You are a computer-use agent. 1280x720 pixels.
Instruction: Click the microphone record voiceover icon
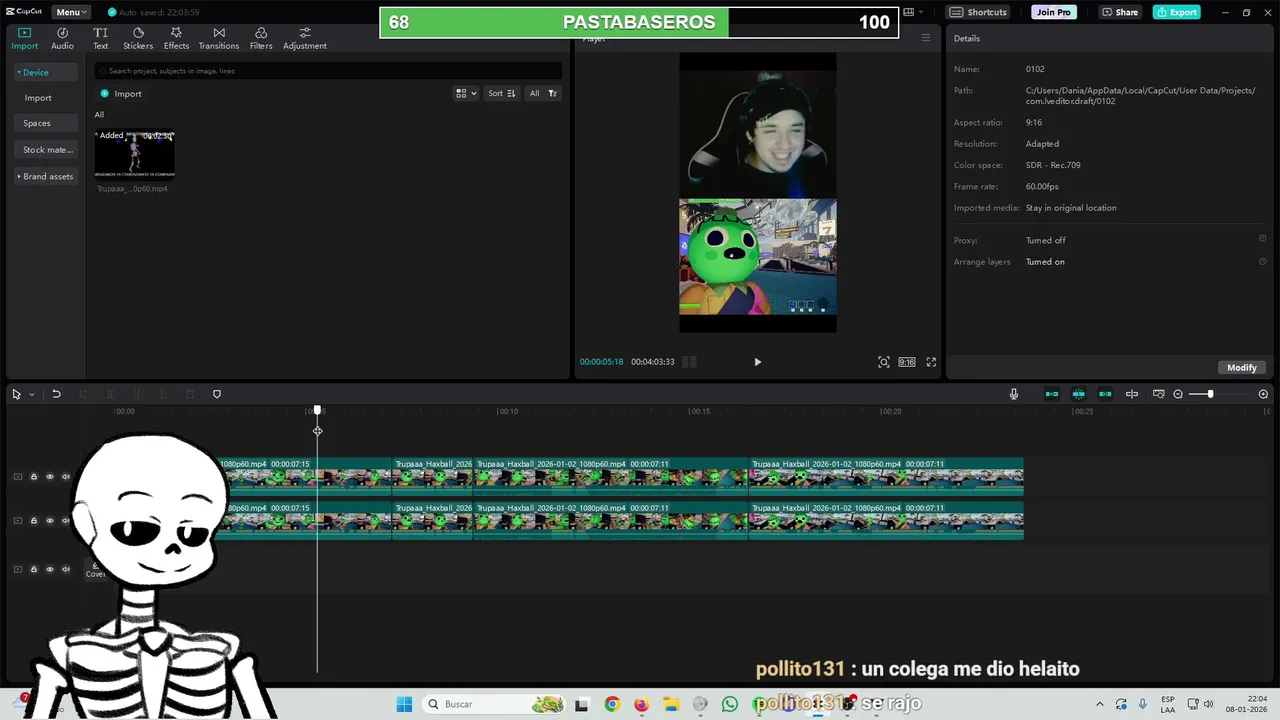click(x=1014, y=394)
